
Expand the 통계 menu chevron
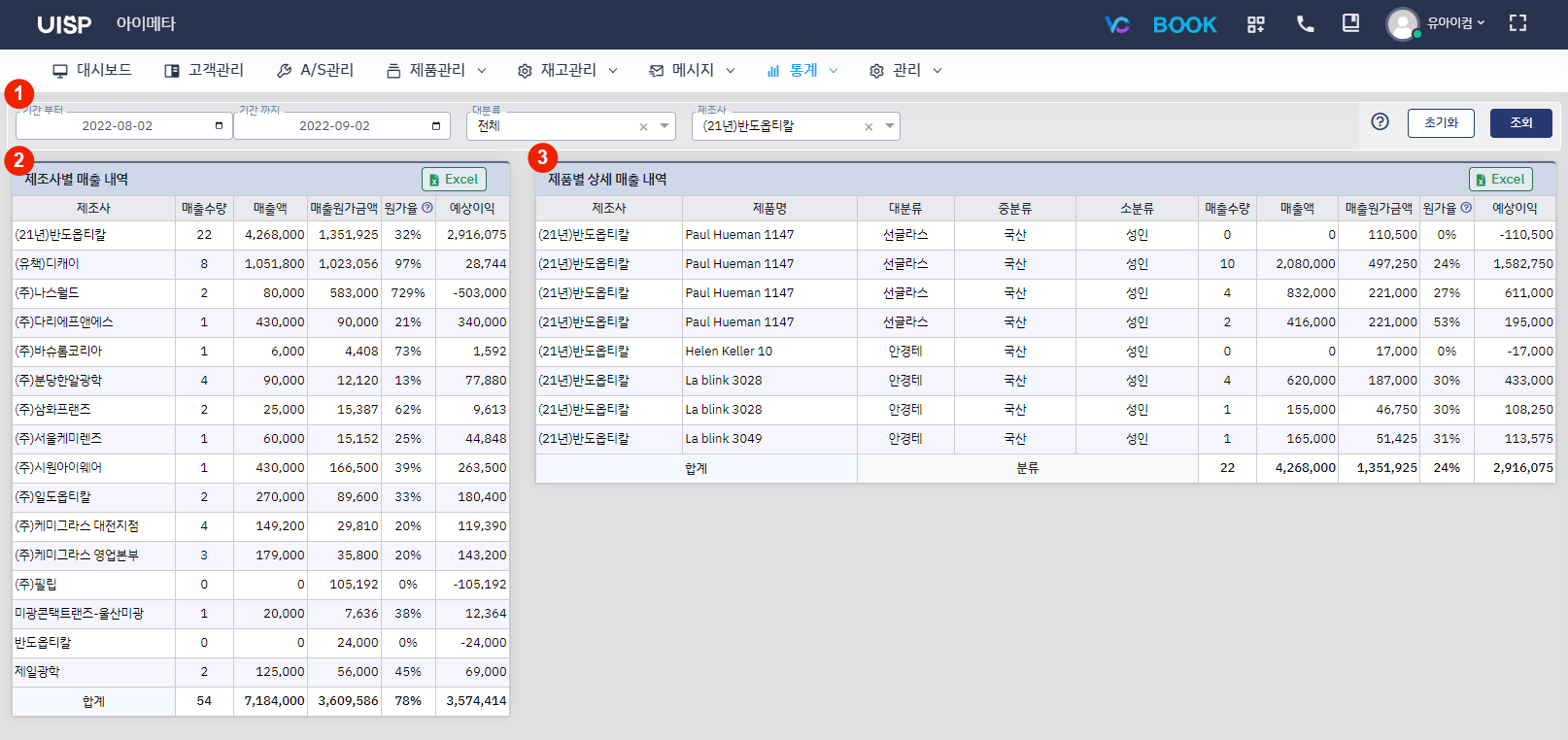coord(834,71)
